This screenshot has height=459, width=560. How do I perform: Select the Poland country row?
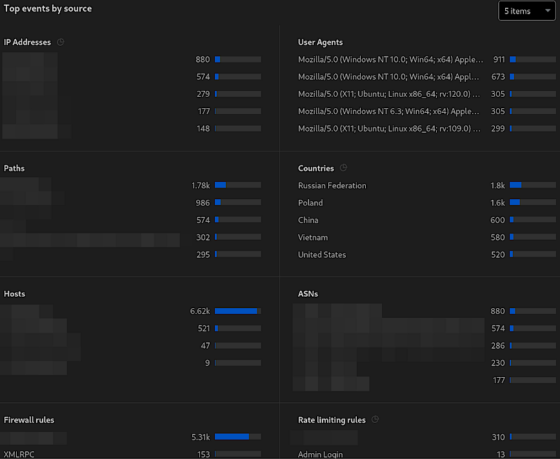tap(427, 203)
